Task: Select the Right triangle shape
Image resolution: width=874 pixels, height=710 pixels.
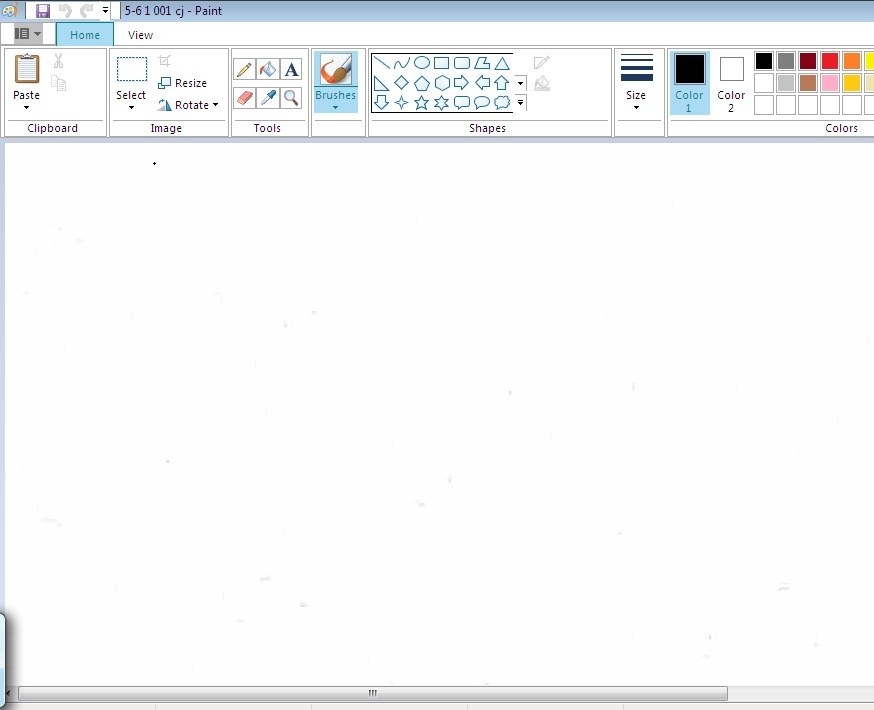Action: [381, 83]
